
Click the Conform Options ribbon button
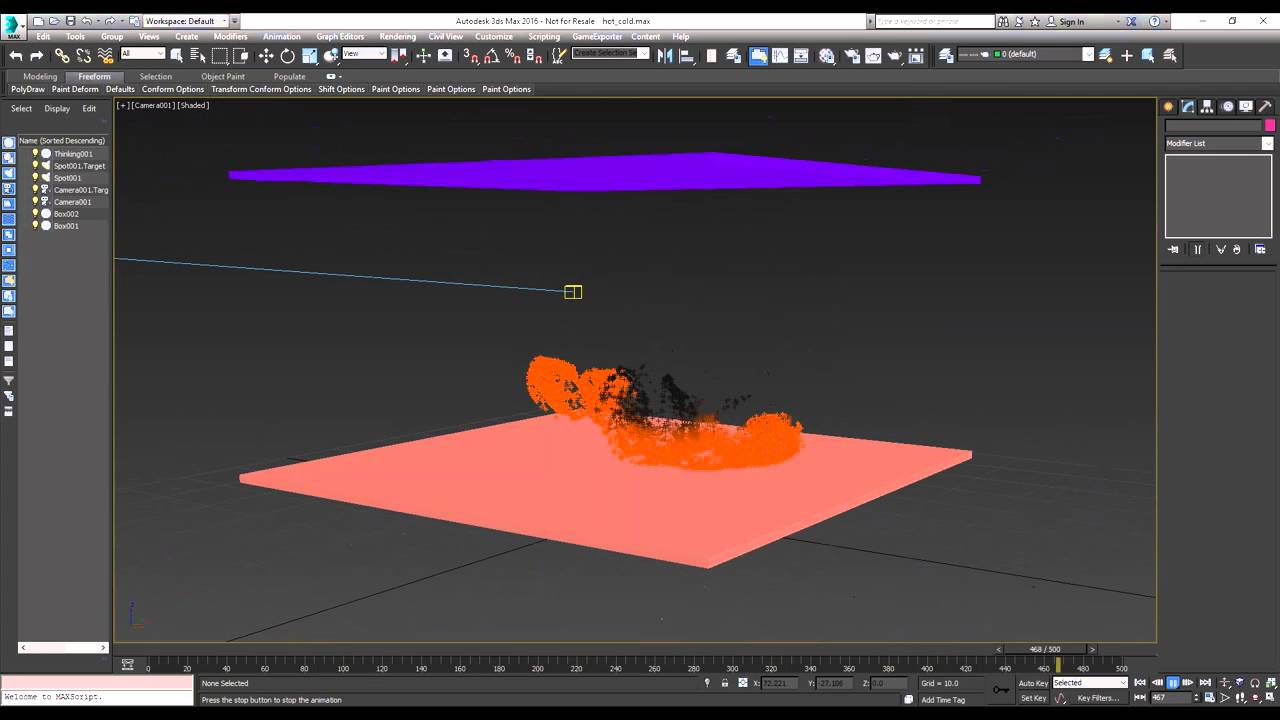tap(173, 89)
